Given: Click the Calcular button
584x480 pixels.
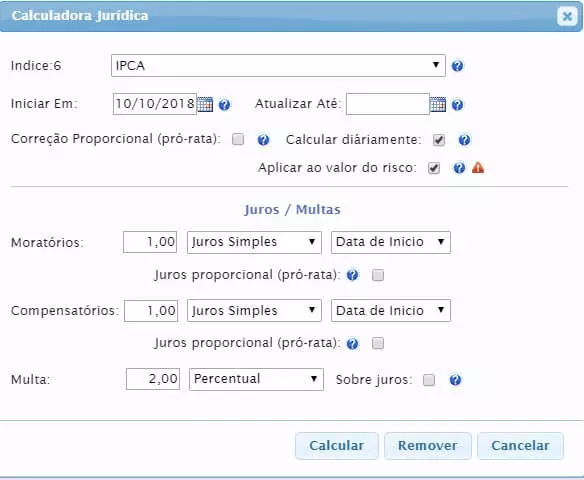Looking at the screenshot, I should pyautogui.click(x=337, y=446).
